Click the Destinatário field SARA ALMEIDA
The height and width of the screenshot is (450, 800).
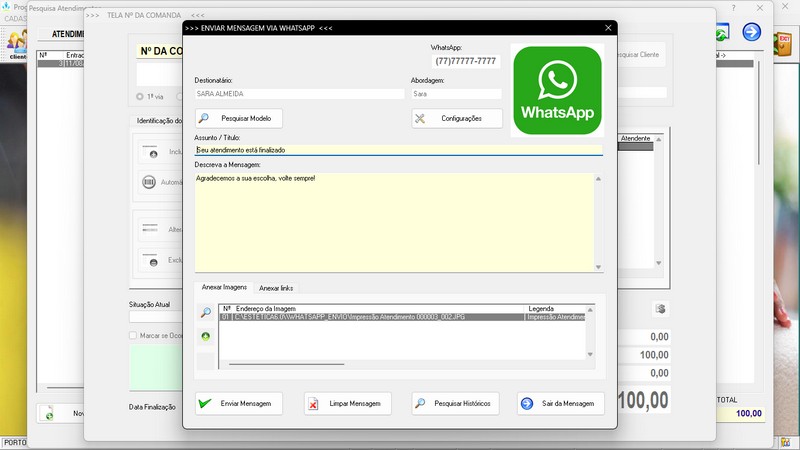pos(299,94)
